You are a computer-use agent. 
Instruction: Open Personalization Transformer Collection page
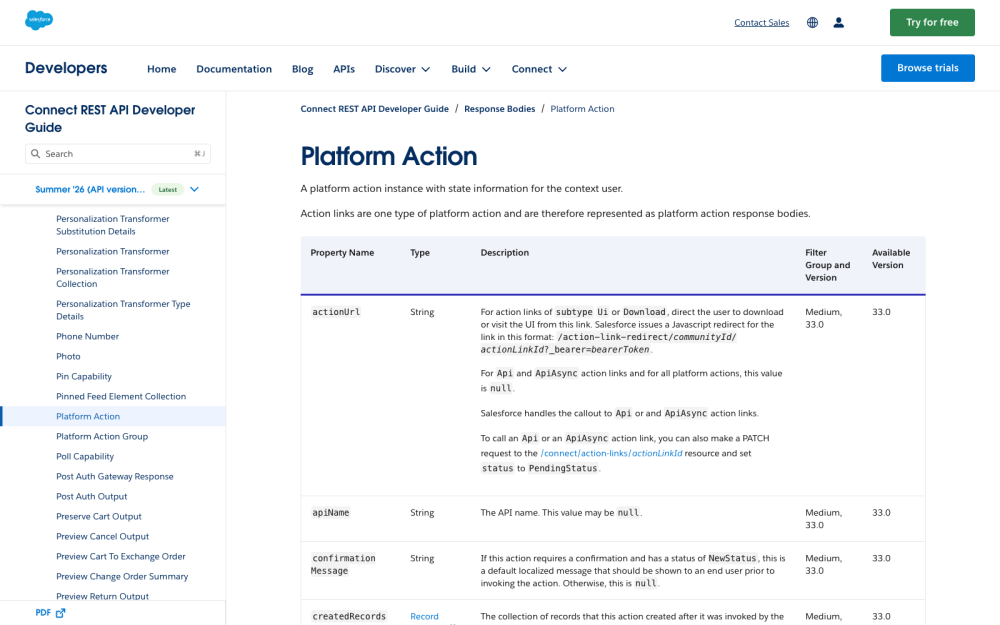[113, 277]
